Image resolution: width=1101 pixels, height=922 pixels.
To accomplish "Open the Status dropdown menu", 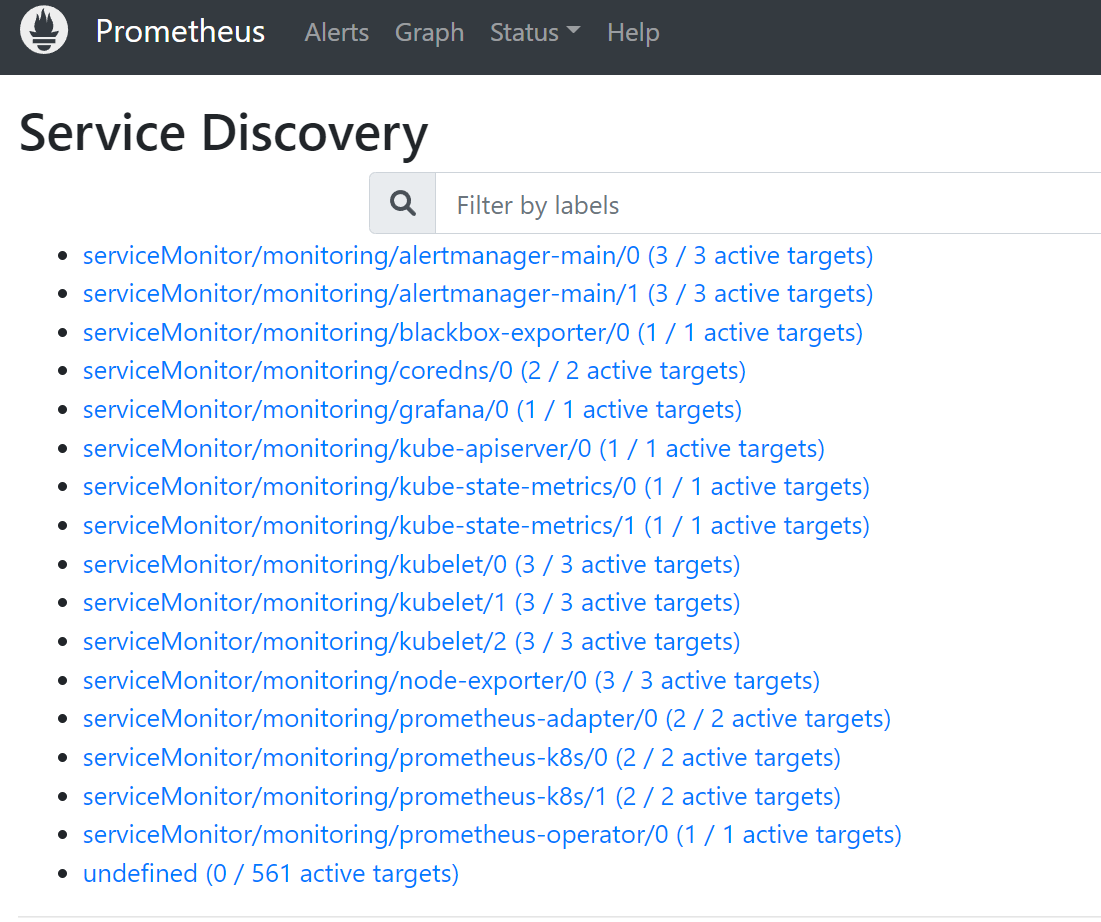I will coord(535,32).
